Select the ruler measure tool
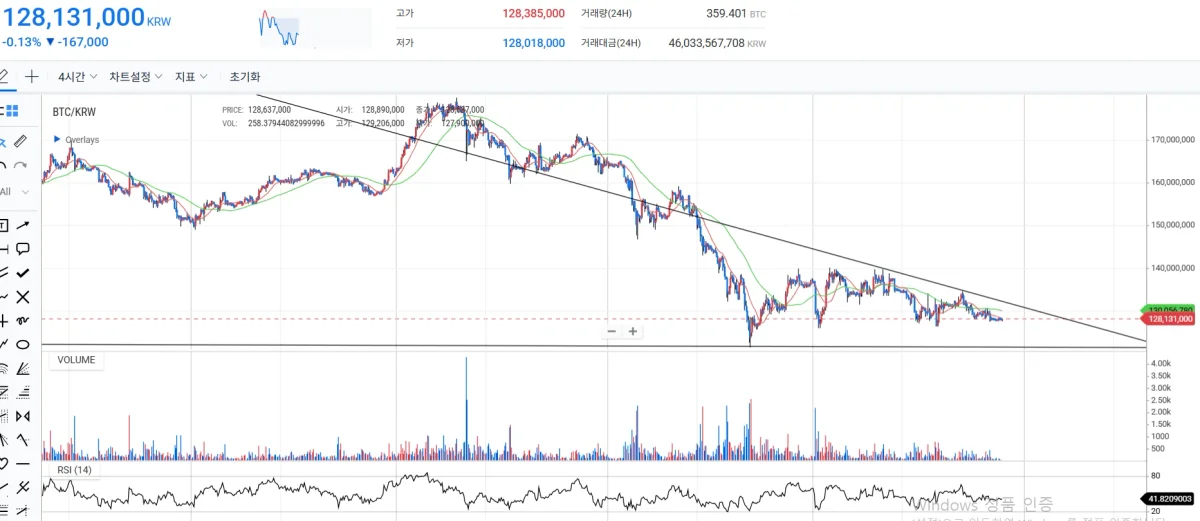 pos(22,142)
